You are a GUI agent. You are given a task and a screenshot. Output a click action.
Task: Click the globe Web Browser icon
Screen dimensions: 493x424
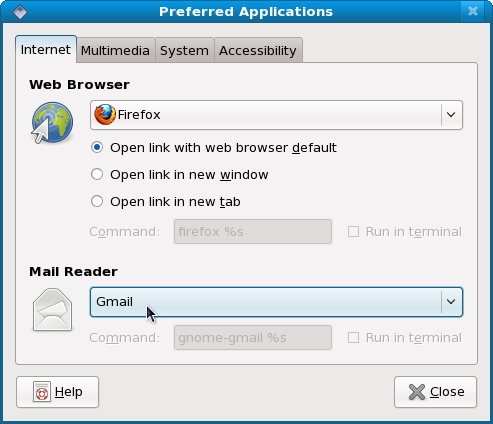[52, 123]
